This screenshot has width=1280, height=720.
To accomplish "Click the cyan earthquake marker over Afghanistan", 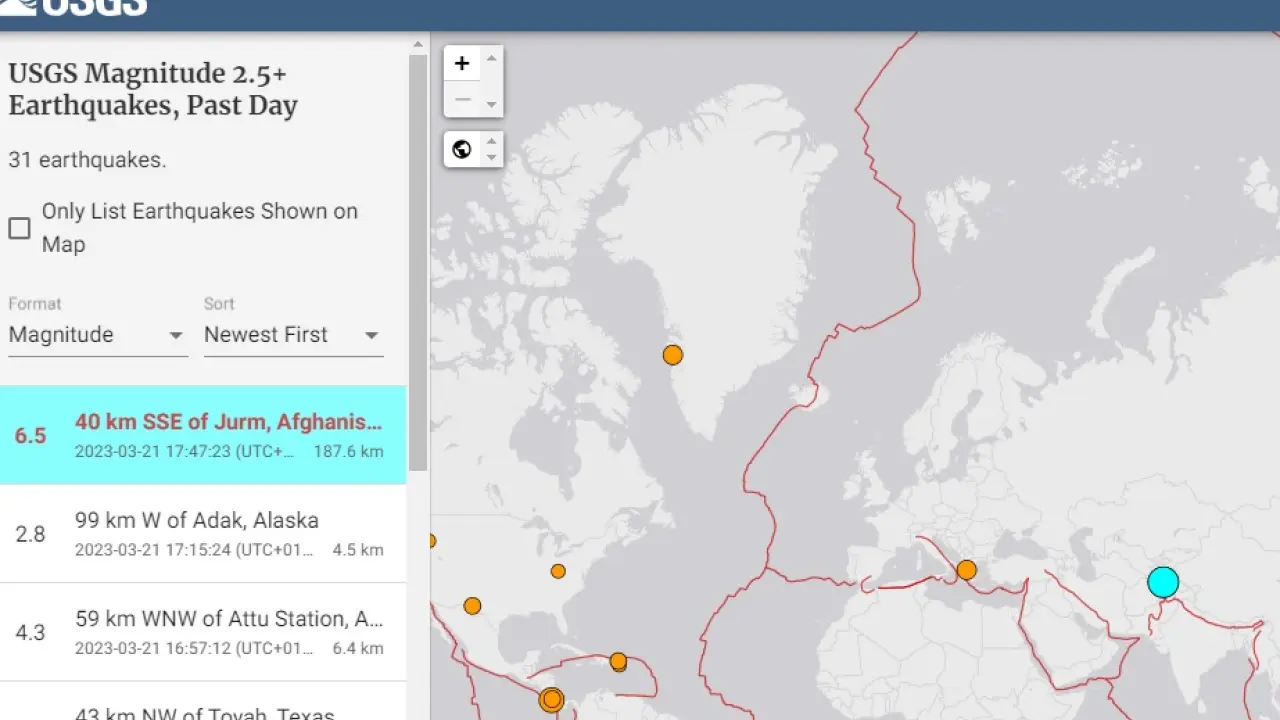I will [x=1163, y=582].
